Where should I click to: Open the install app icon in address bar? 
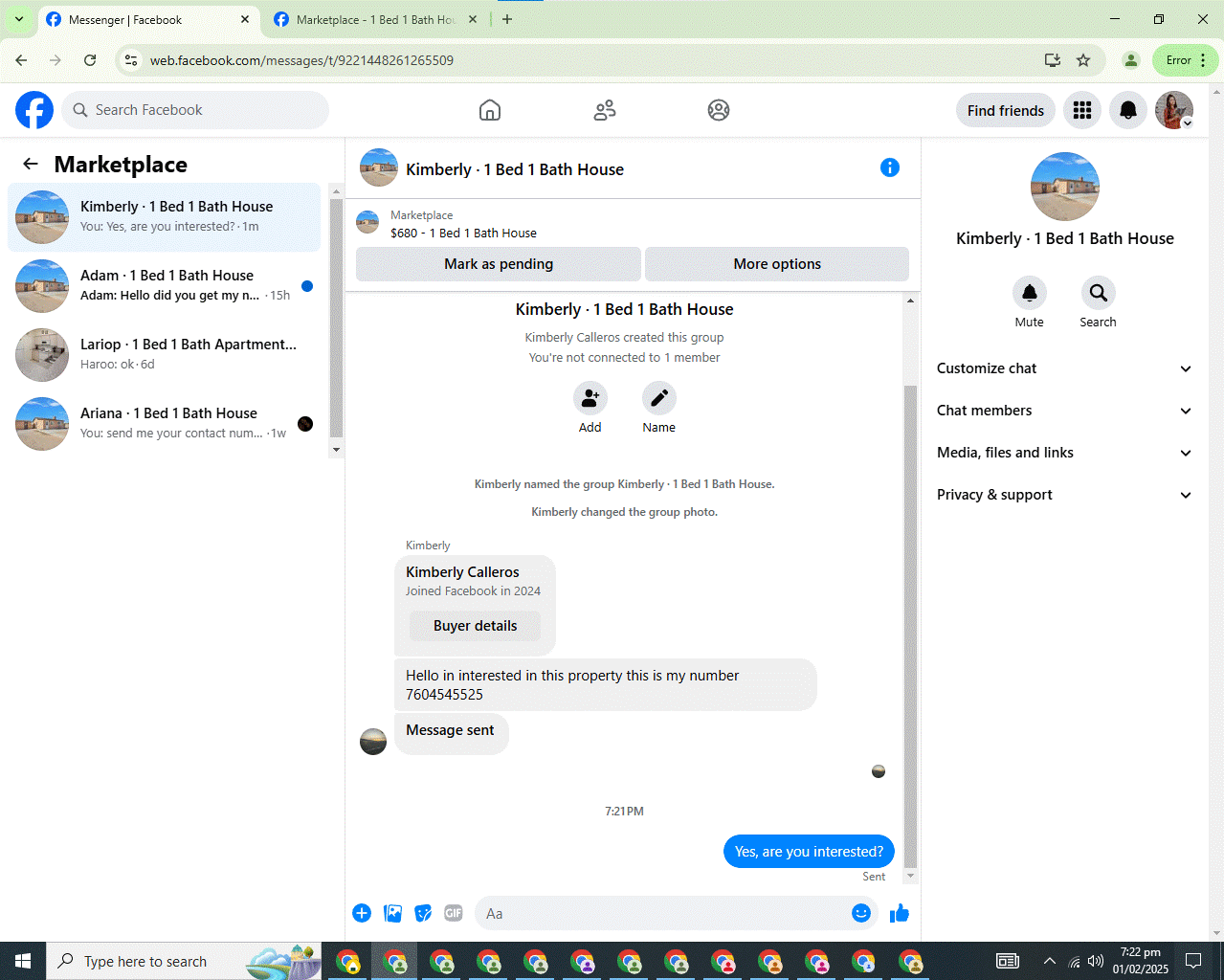click(x=1053, y=60)
